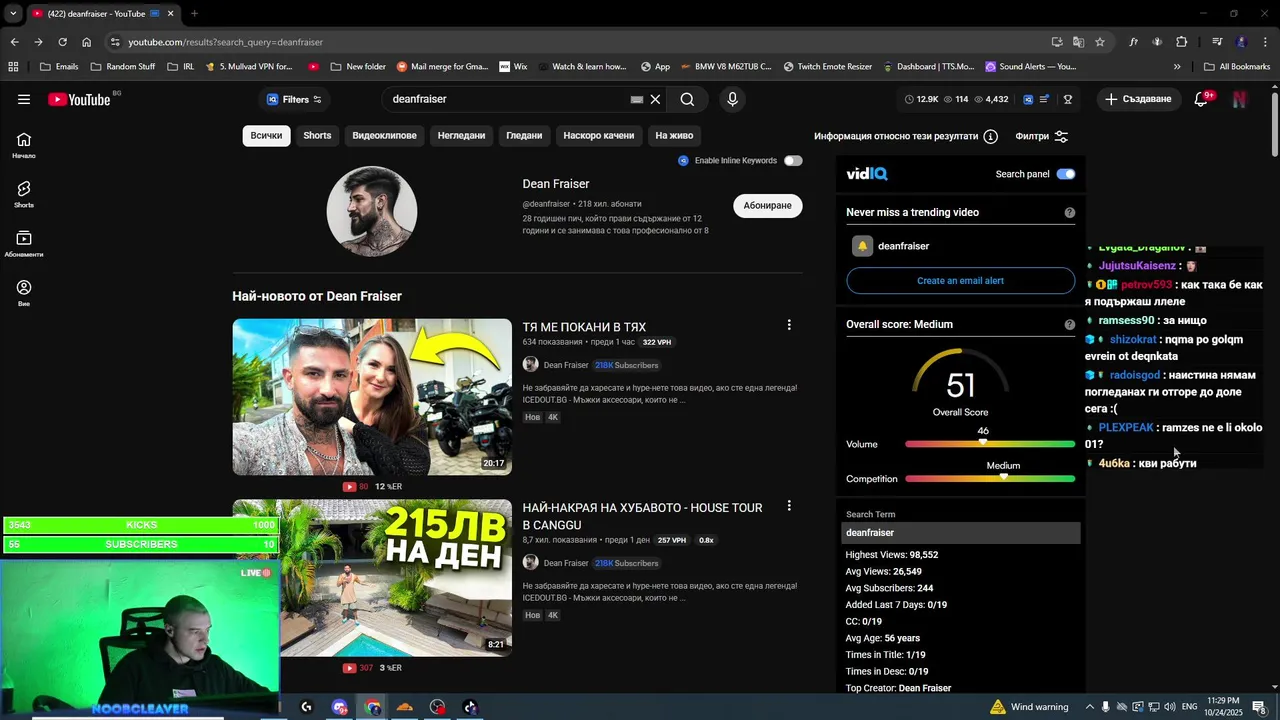Click the deanfraiser alert bell icon in vidIQ panel

pyautogui.click(x=862, y=246)
